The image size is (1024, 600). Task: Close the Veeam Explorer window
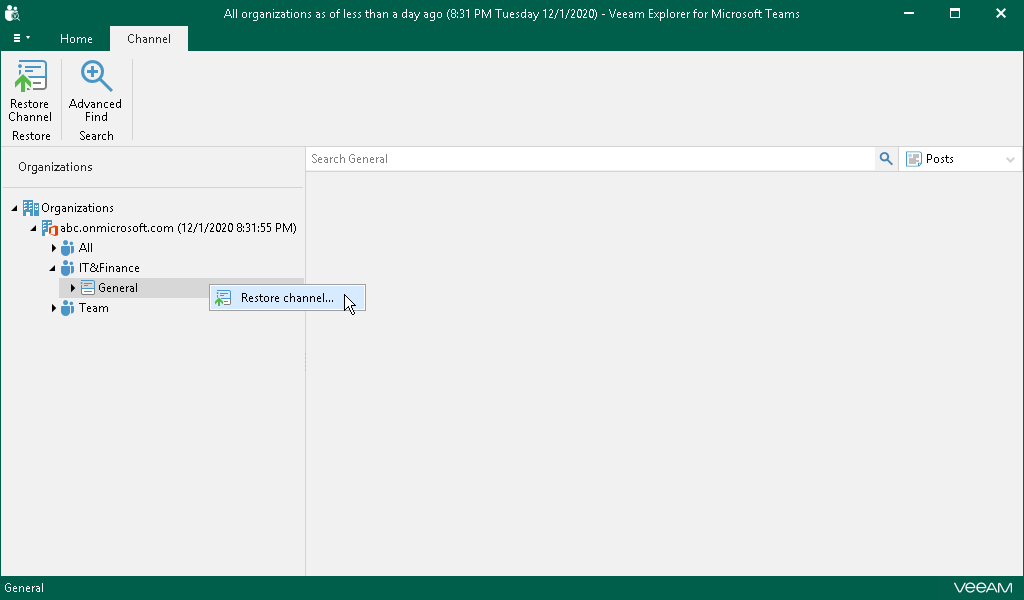[1000, 13]
